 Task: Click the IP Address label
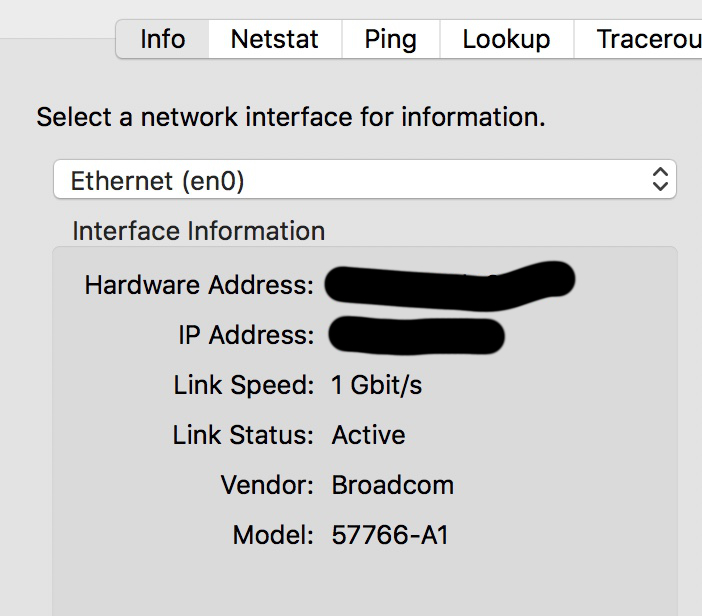(246, 335)
